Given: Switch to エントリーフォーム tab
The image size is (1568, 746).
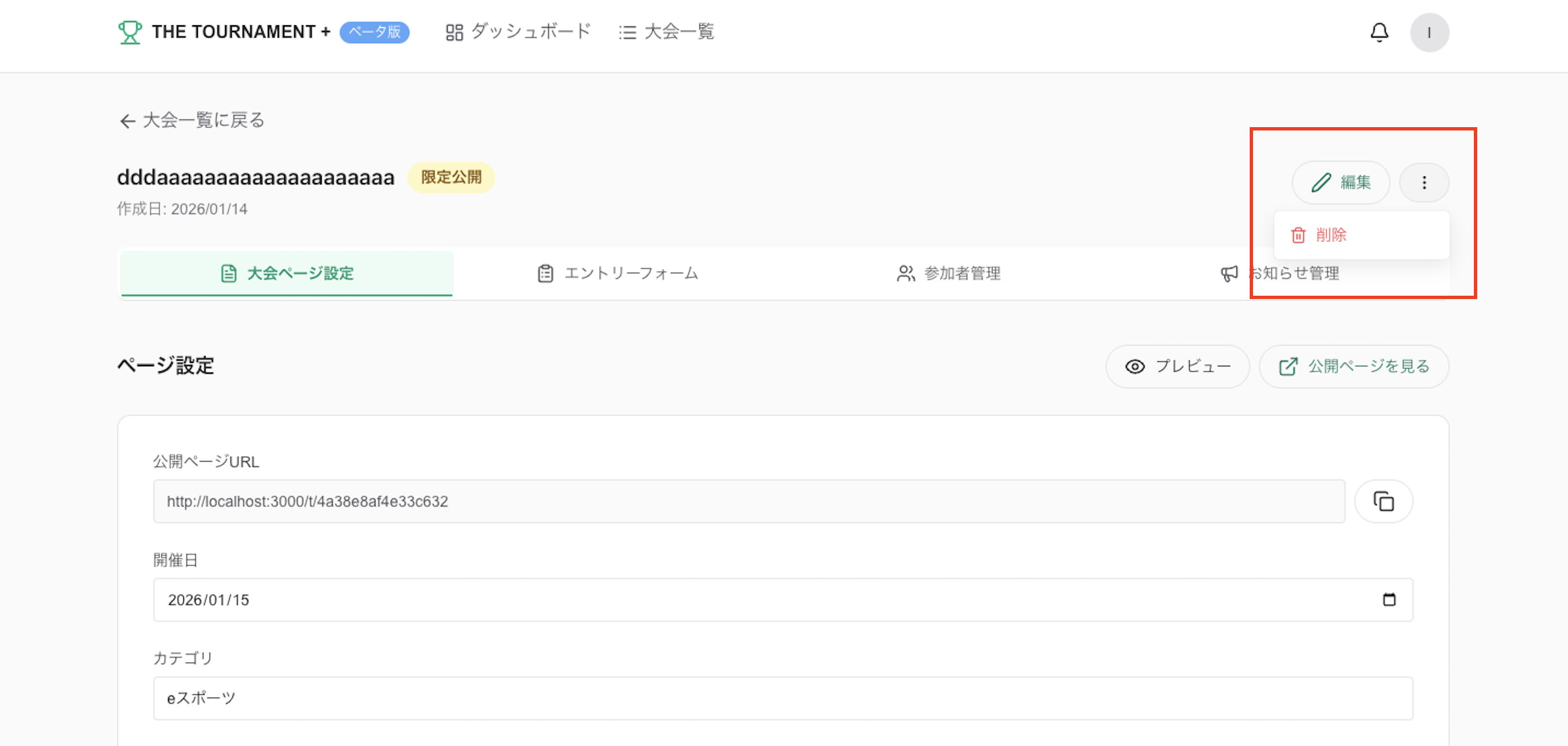Looking at the screenshot, I should (x=618, y=273).
